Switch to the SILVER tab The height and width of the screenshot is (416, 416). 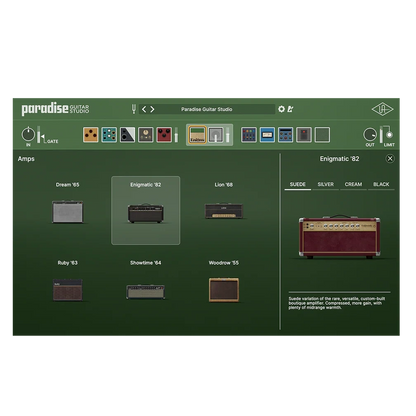[x=326, y=184]
